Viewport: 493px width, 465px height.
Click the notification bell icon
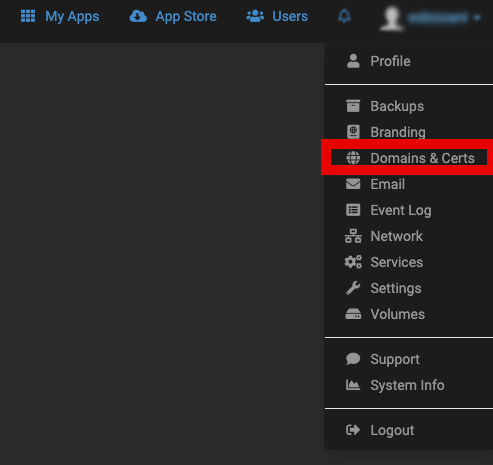(x=344, y=16)
